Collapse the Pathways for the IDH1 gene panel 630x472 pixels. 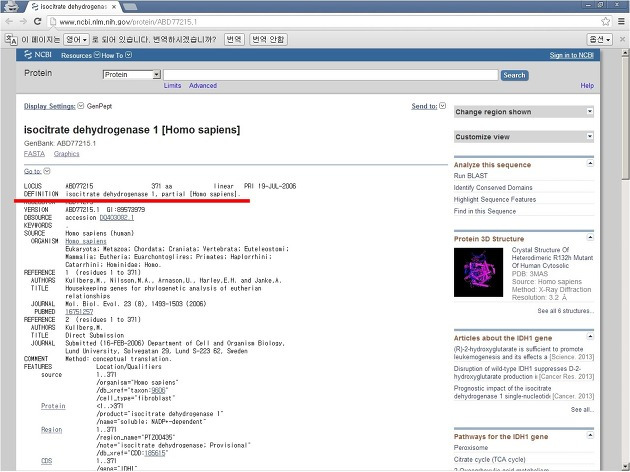point(590,435)
